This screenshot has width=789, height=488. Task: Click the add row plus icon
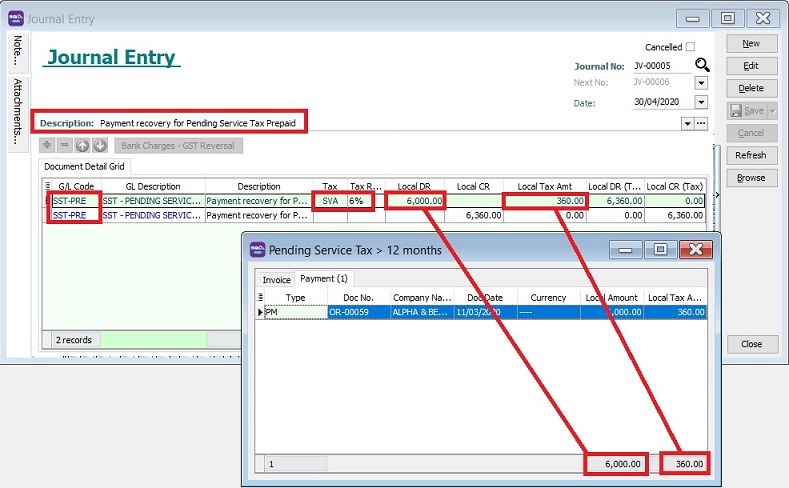(x=47, y=145)
